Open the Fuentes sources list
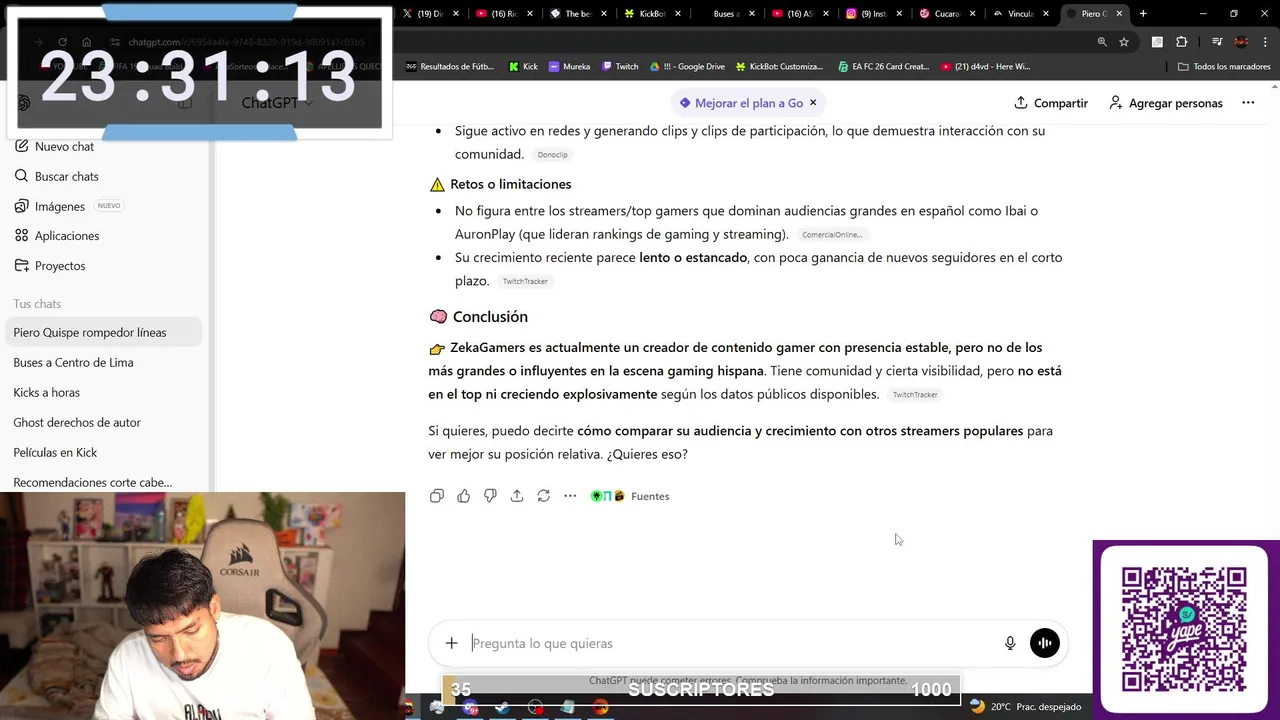Viewport: 1280px width, 720px height. coord(630,496)
